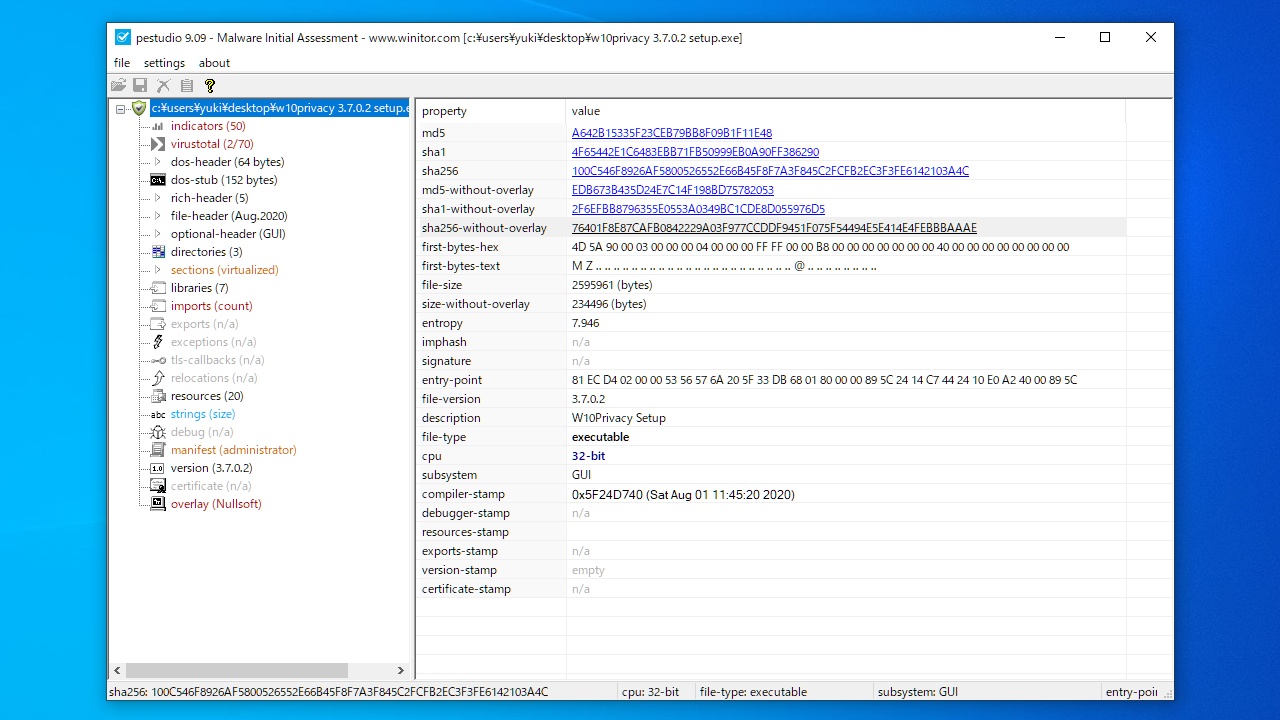Expand the dos-header tree node
1280x720 pixels.
coord(158,162)
